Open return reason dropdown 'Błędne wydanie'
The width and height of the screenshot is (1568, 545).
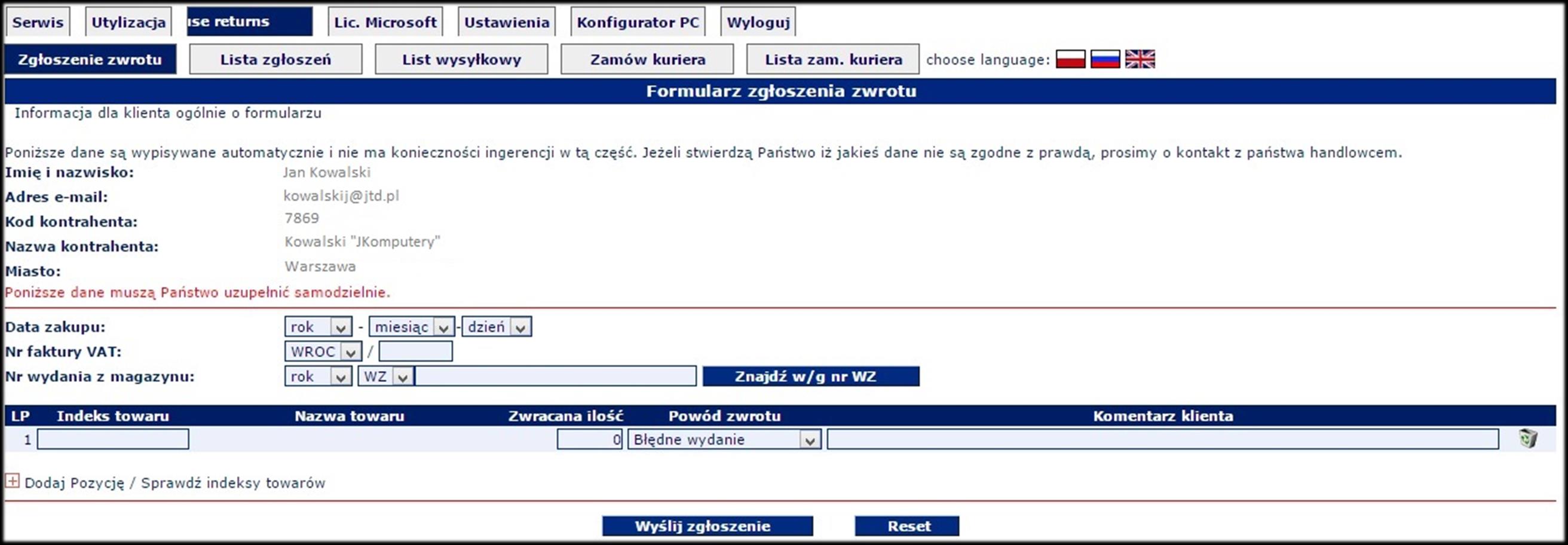pos(724,439)
